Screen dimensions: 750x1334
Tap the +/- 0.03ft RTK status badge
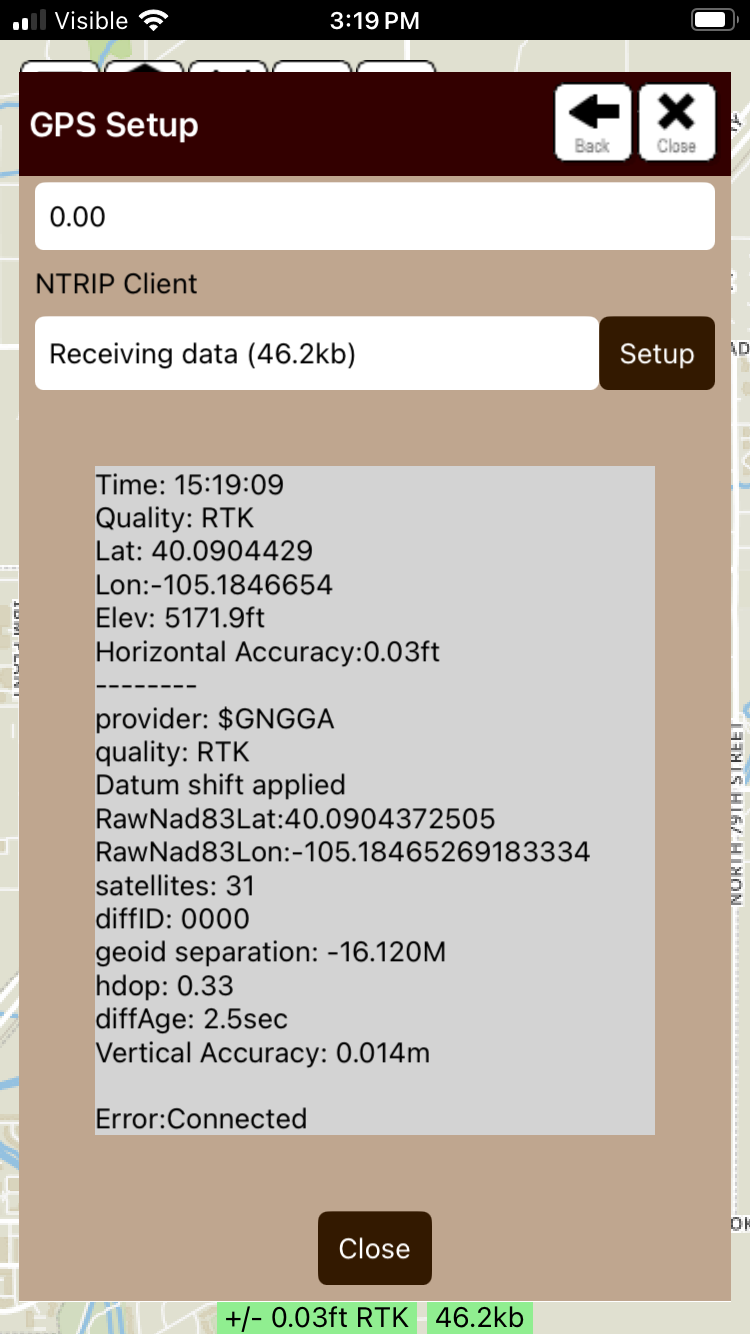click(x=317, y=1318)
